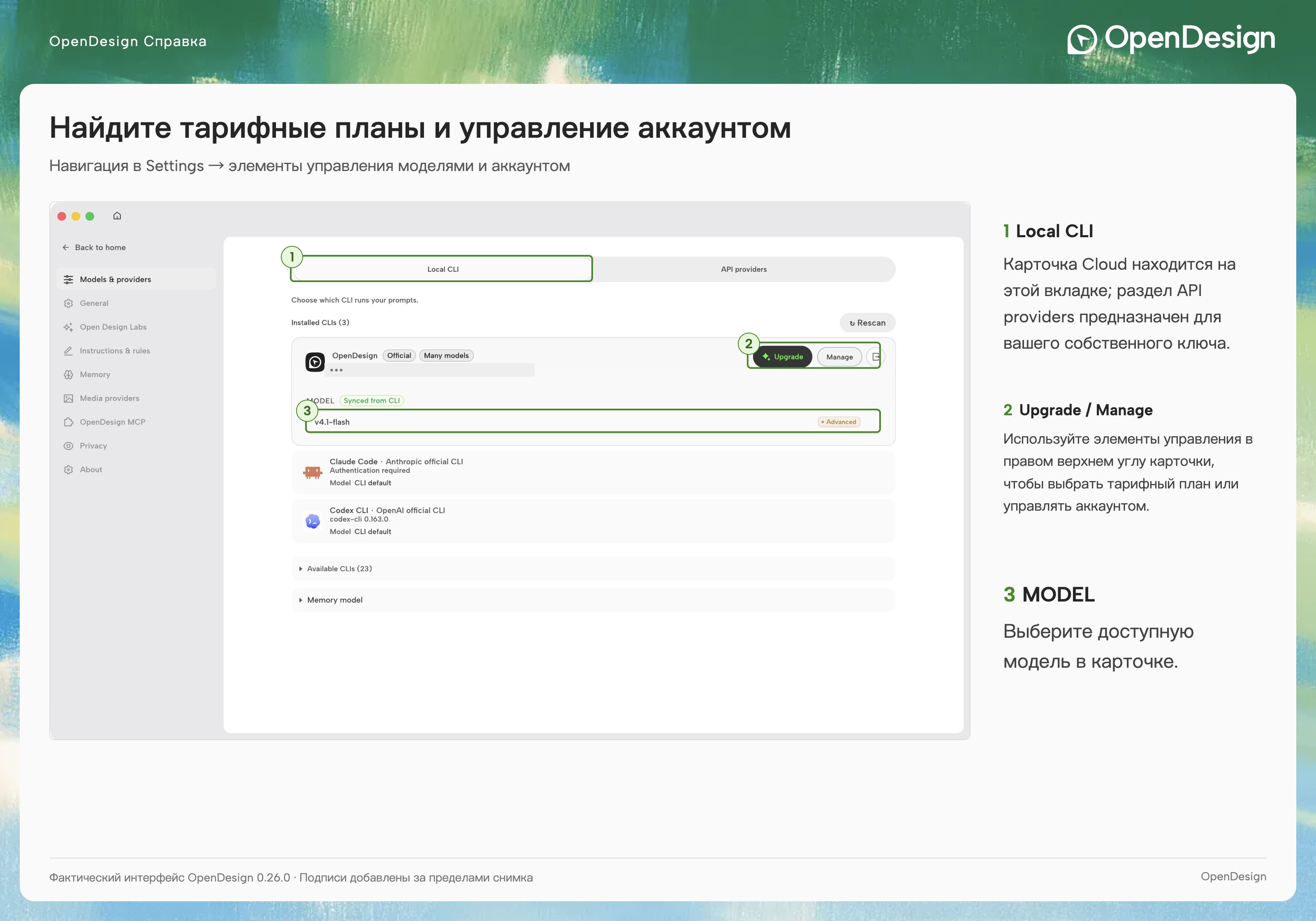1316x921 pixels.
Task: Go to Instructions & rules
Action: 137,351
